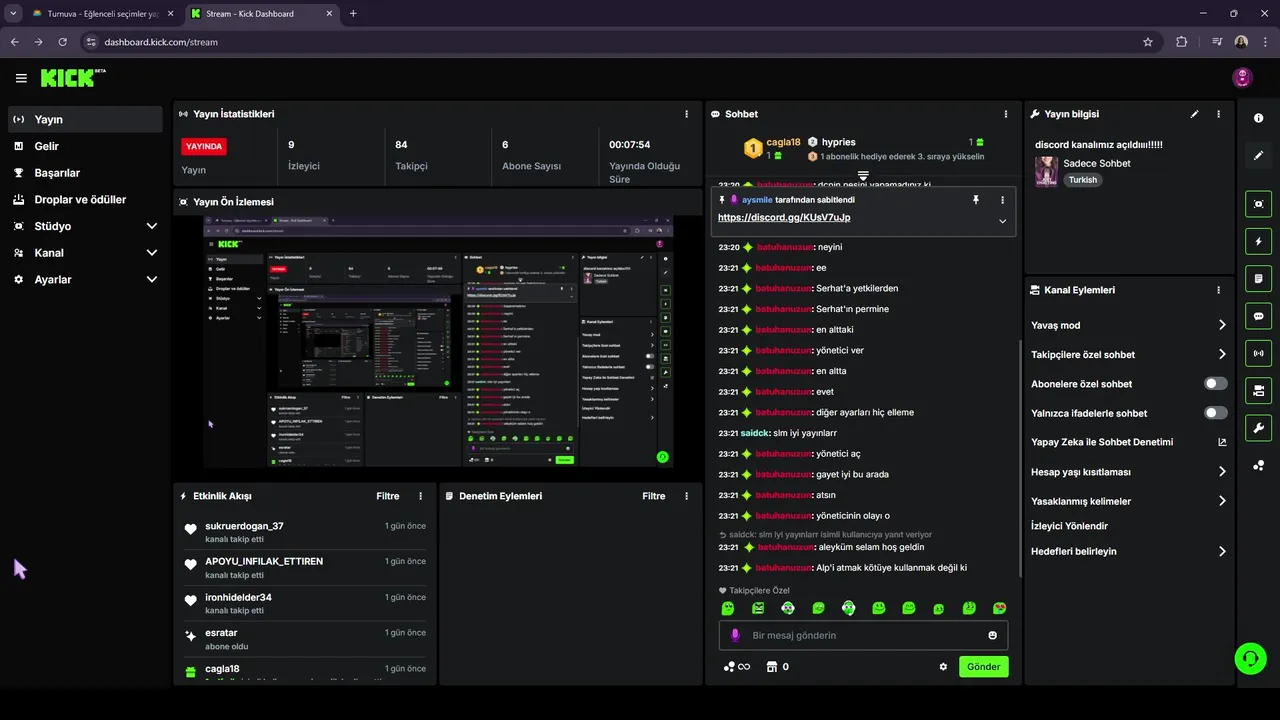Click the green support headset button
The image size is (1280, 720).
(1250, 658)
